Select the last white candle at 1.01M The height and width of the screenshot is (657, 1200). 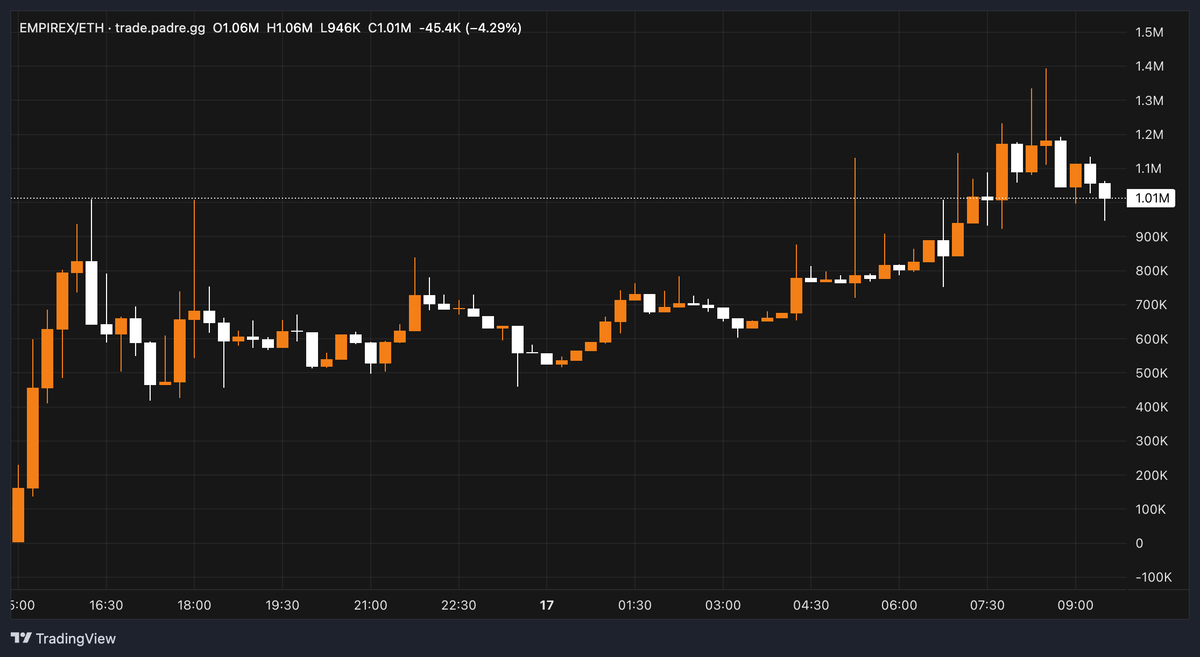1105,190
